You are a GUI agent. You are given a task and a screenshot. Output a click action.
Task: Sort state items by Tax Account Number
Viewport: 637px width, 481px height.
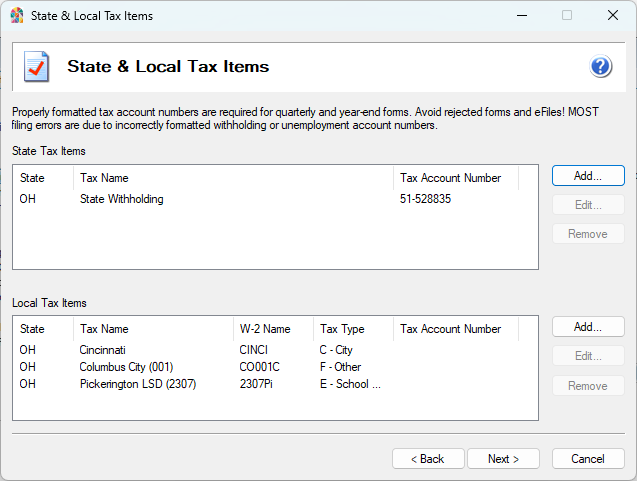tap(455, 178)
